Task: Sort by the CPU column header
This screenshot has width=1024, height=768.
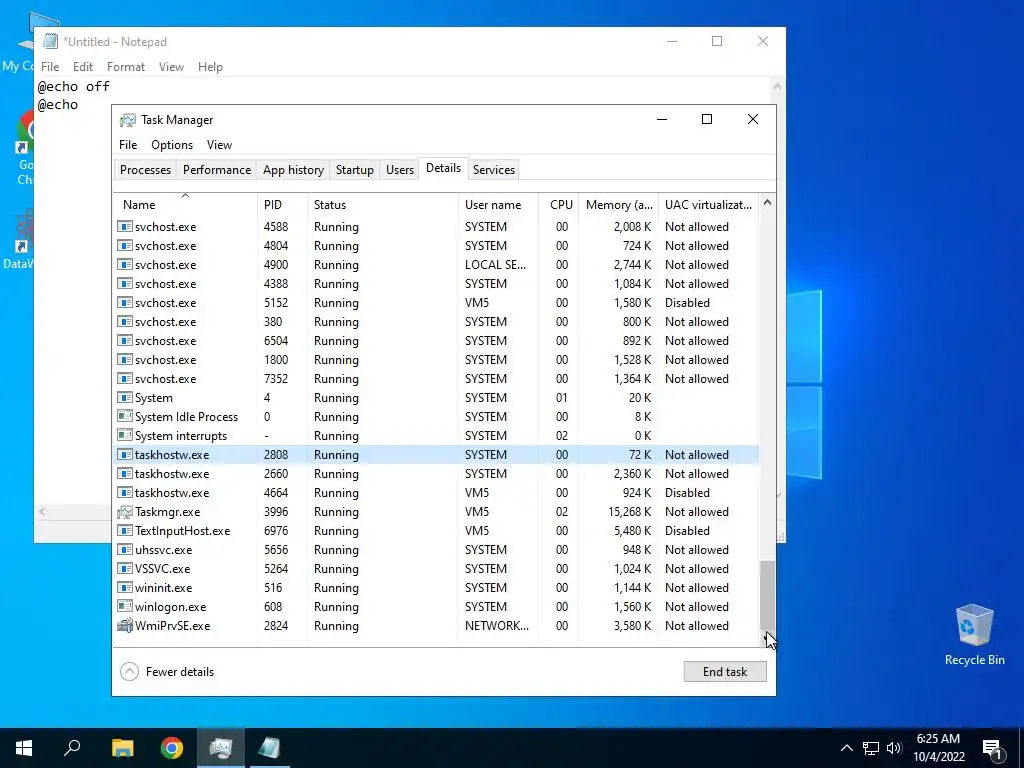Action: (x=560, y=204)
